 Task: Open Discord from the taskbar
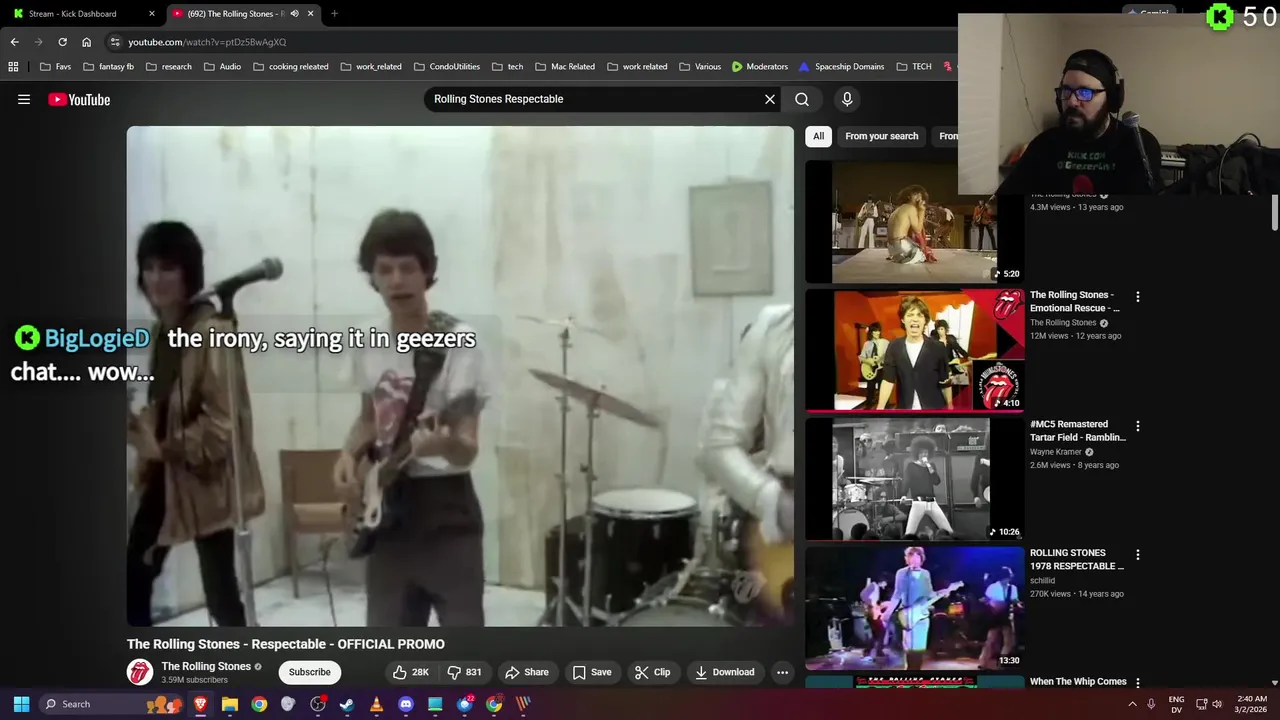click(x=406, y=704)
